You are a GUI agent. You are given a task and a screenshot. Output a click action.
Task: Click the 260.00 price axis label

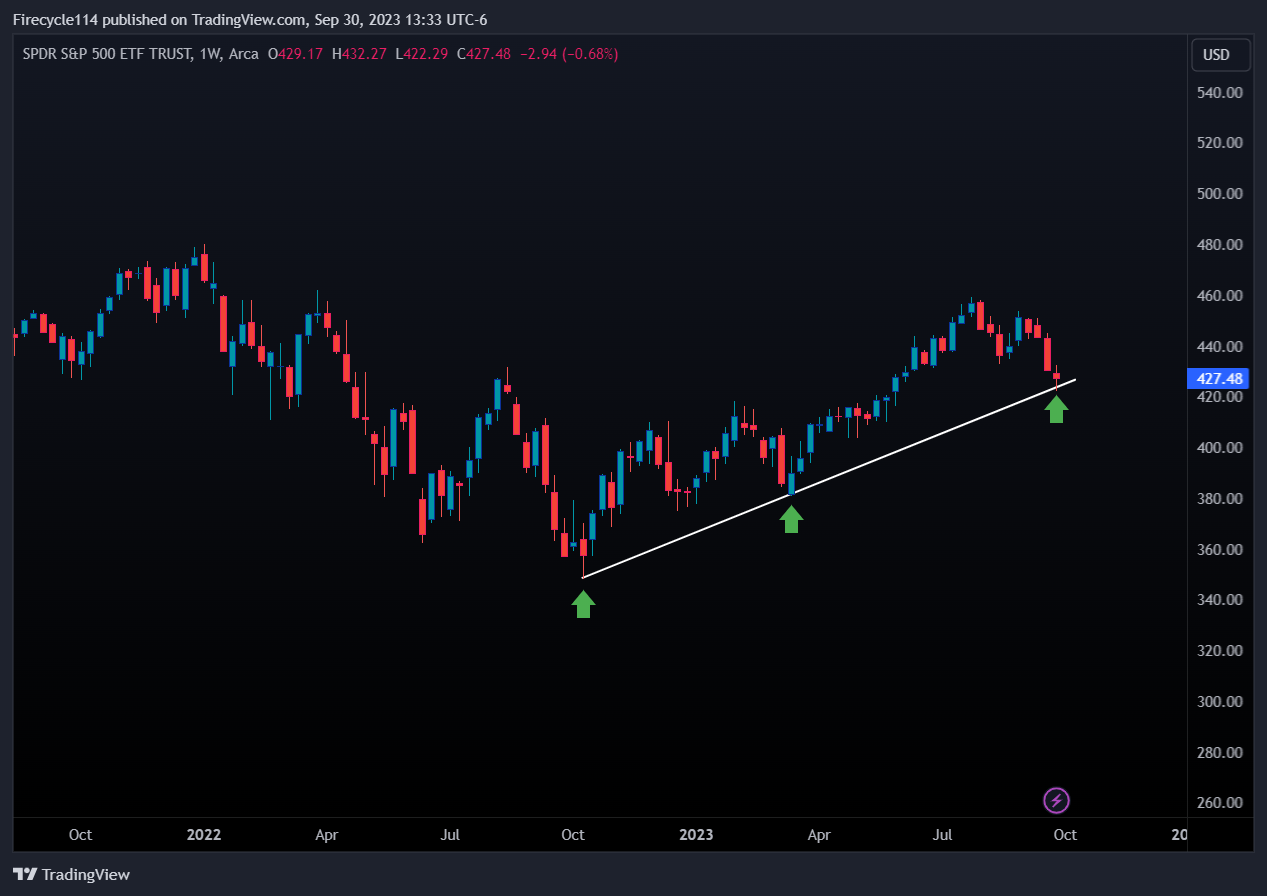[x=1219, y=803]
